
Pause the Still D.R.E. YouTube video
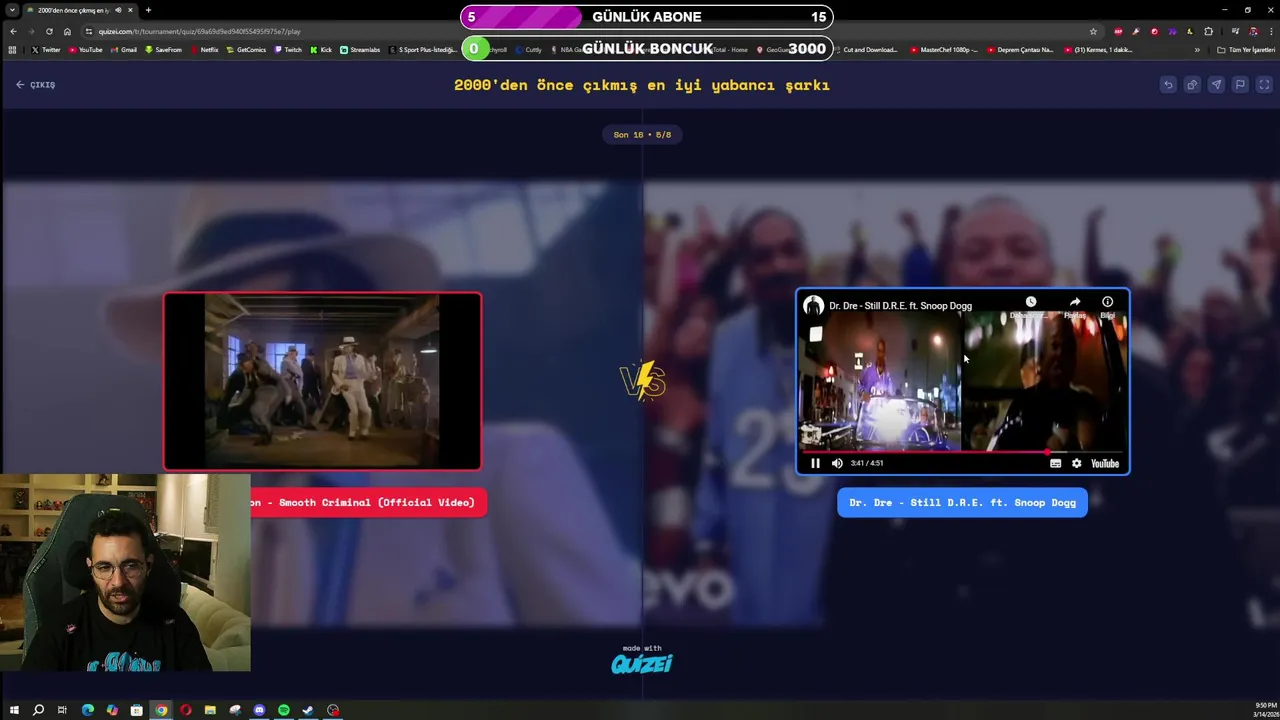815,463
